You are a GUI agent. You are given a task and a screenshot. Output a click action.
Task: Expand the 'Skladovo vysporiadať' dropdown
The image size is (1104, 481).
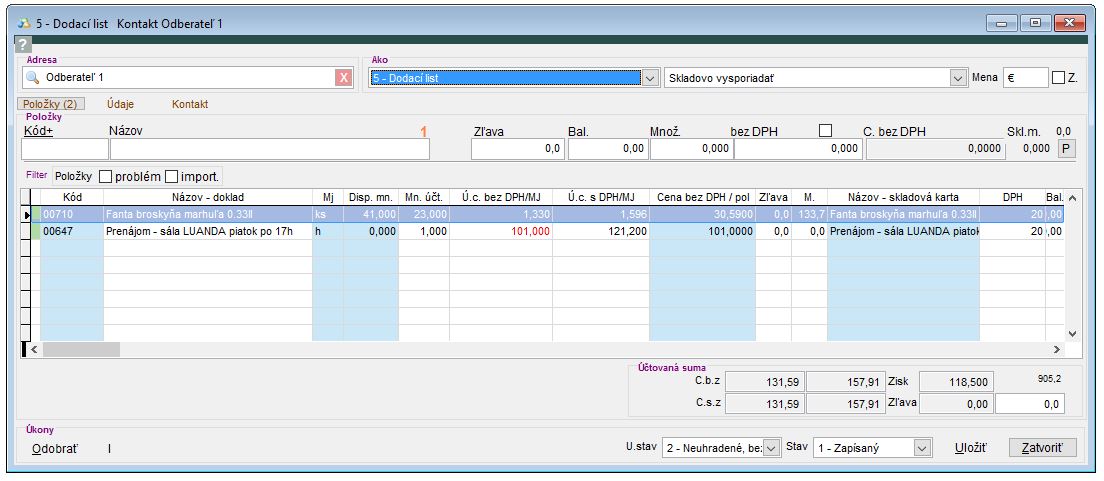click(x=956, y=78)
